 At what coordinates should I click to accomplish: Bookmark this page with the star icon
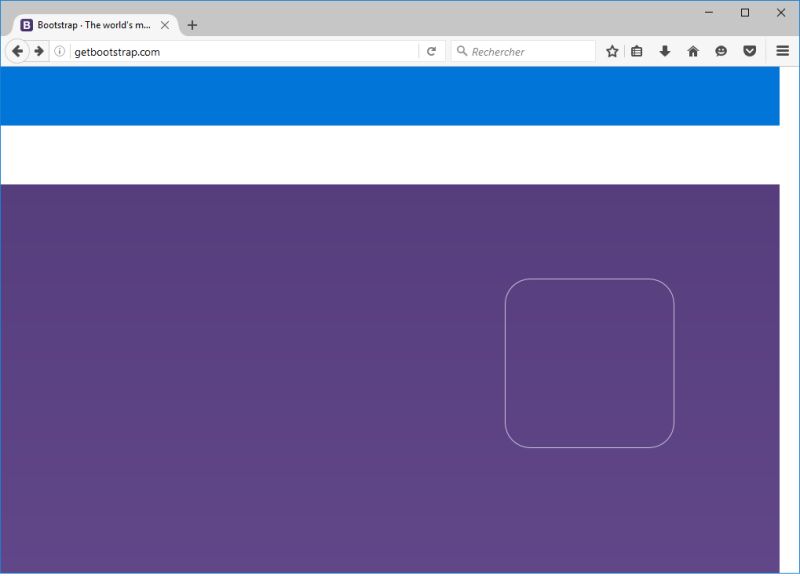[x=611, y=51]
